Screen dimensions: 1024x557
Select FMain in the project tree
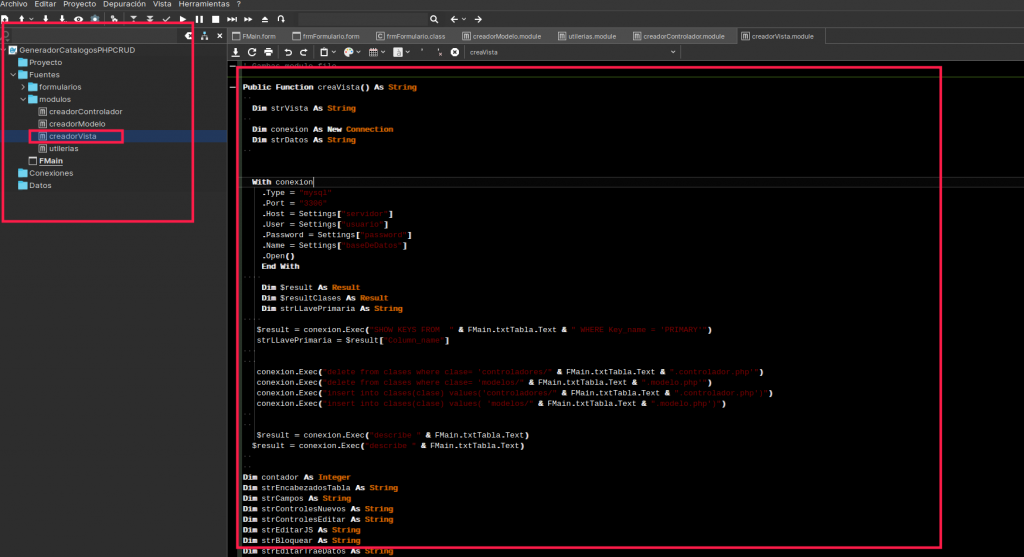coord(50,160)
